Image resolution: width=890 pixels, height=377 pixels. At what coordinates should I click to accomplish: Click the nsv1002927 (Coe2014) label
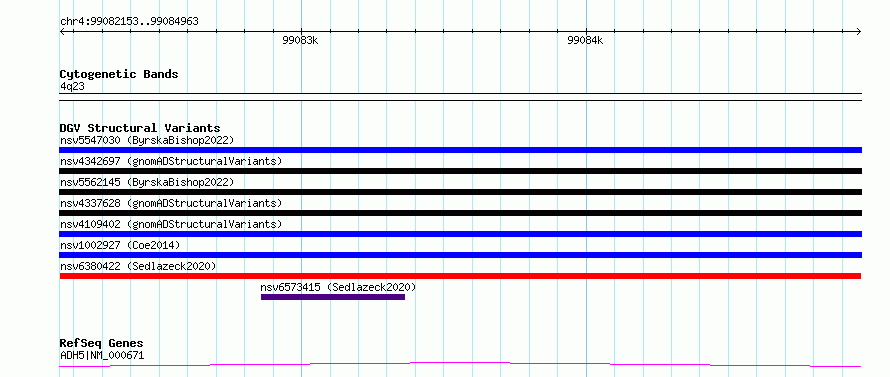pos(120,245)
